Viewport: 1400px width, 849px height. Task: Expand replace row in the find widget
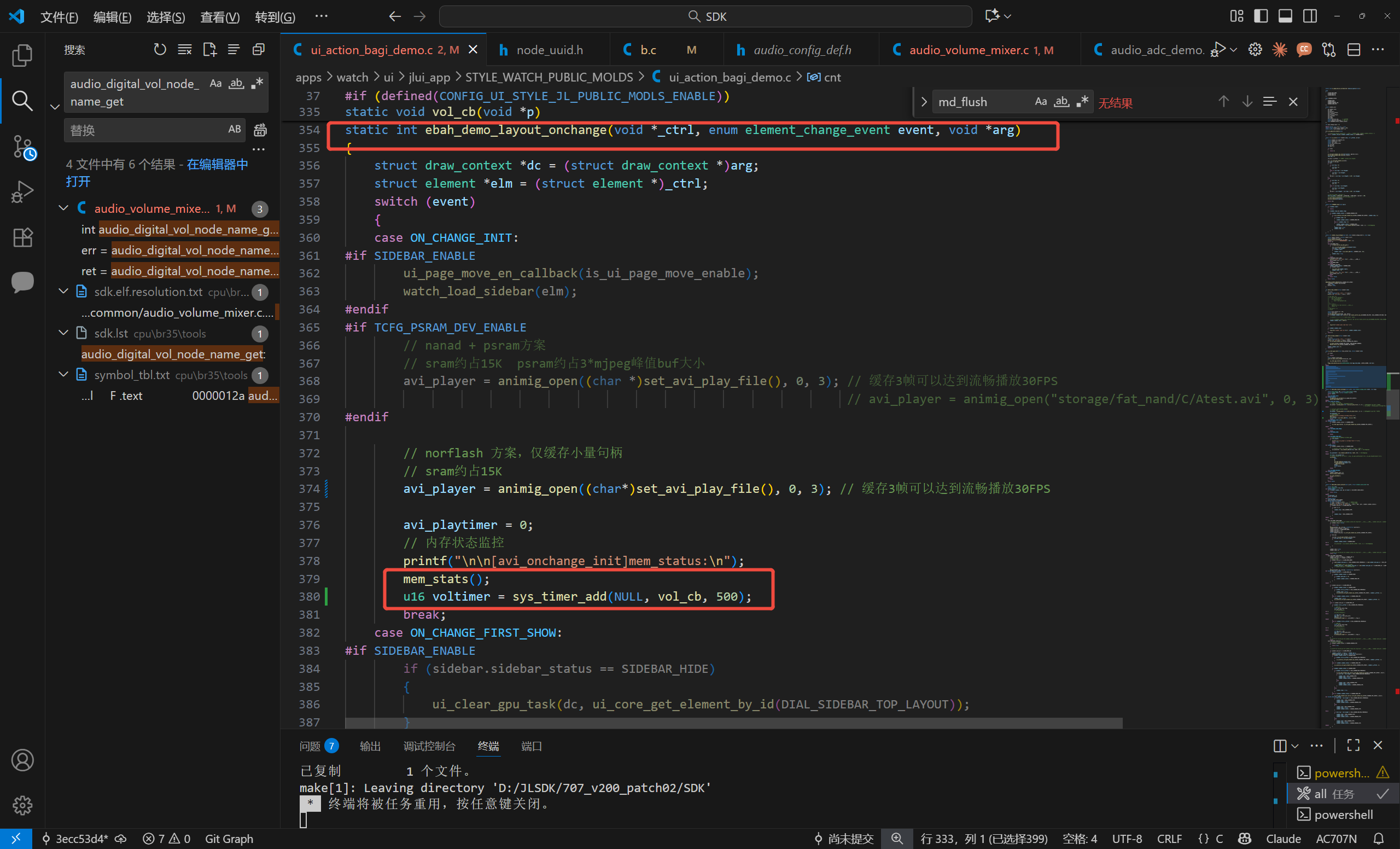[x=924, y=102]
